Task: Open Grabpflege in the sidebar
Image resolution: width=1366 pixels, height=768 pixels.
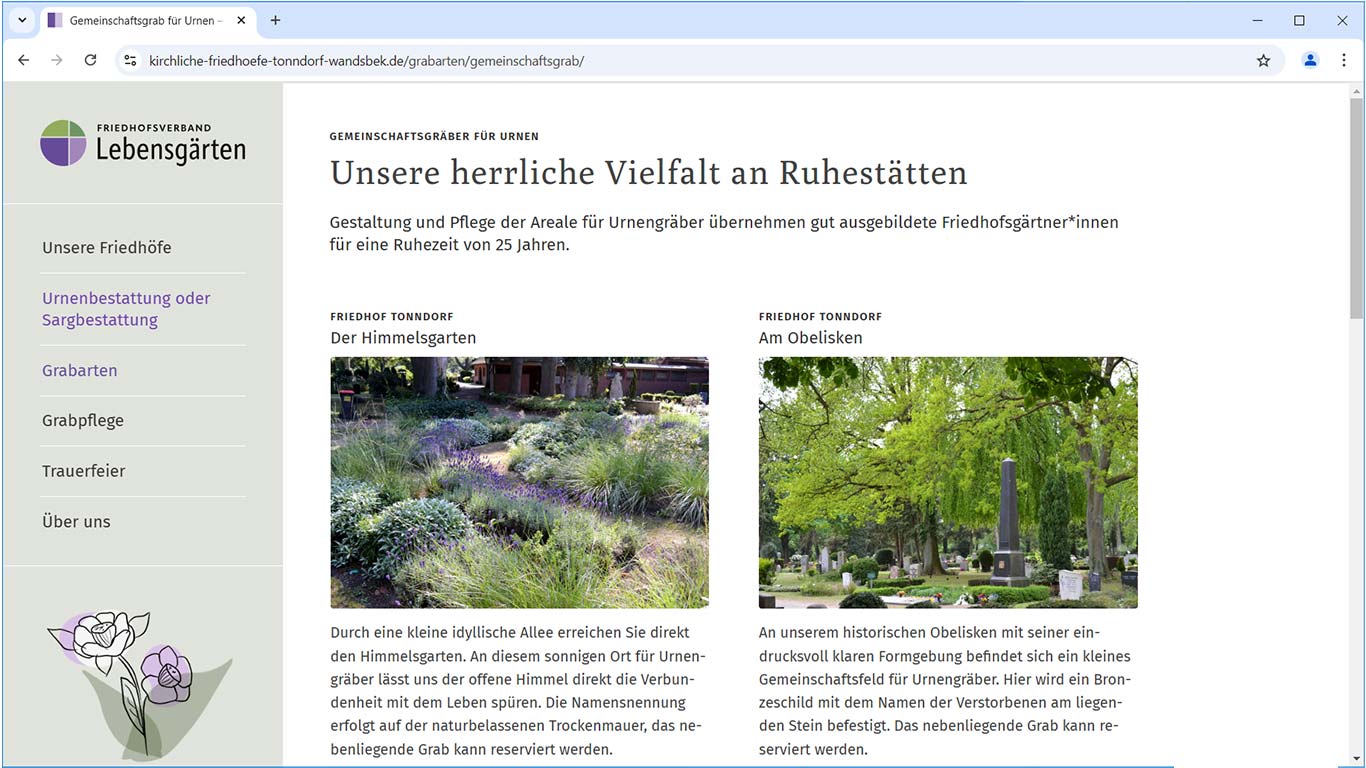Action: (83, 421)
